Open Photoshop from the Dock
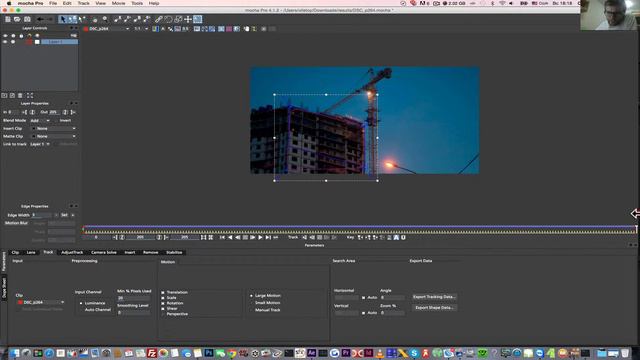The image size is (640, 360). click(209, 353)
